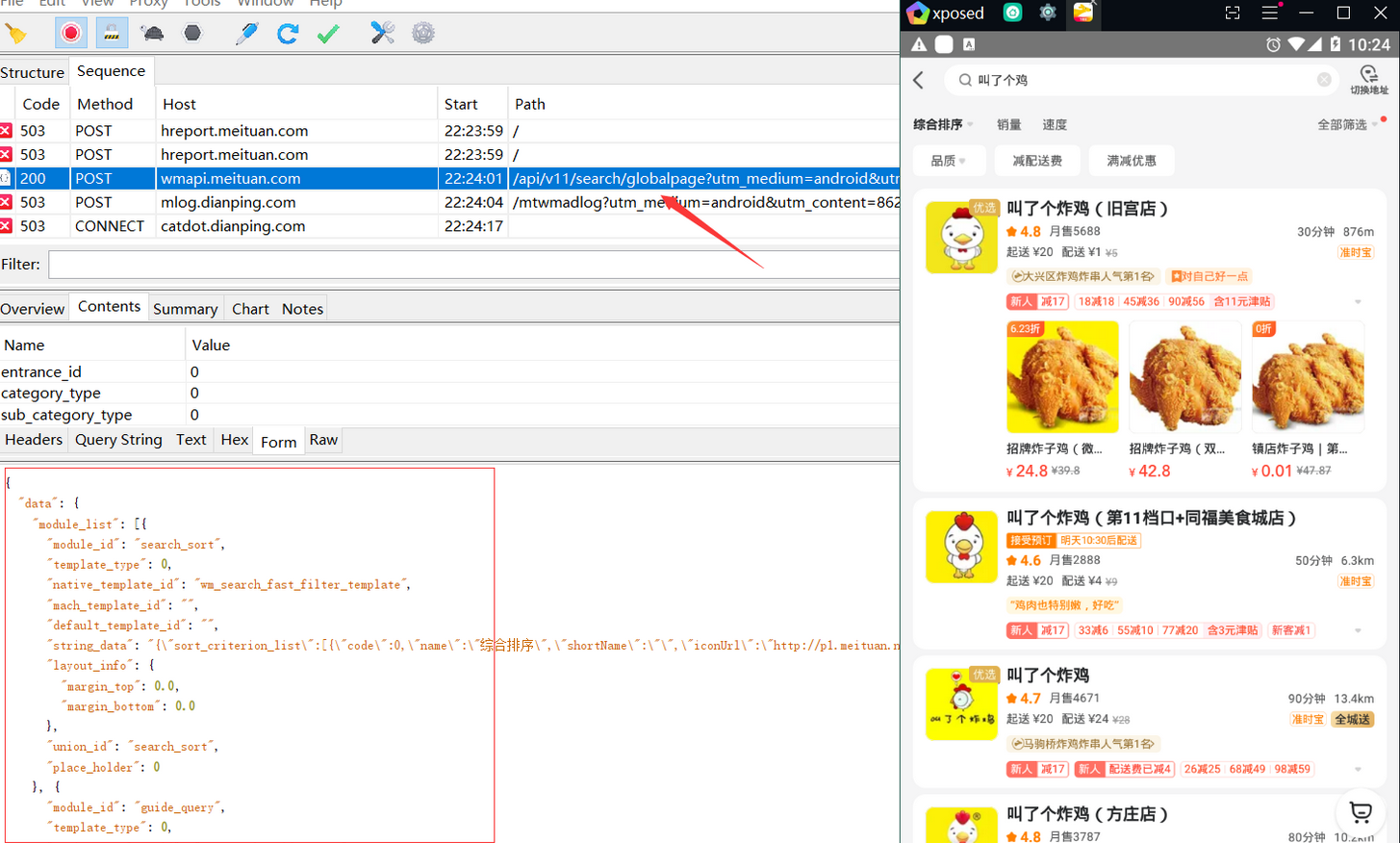Open the shopping cart icon
Image resolution: width=1400 pixels, height=843 pixels.
pyautogui.click(x=1361, y=813)
